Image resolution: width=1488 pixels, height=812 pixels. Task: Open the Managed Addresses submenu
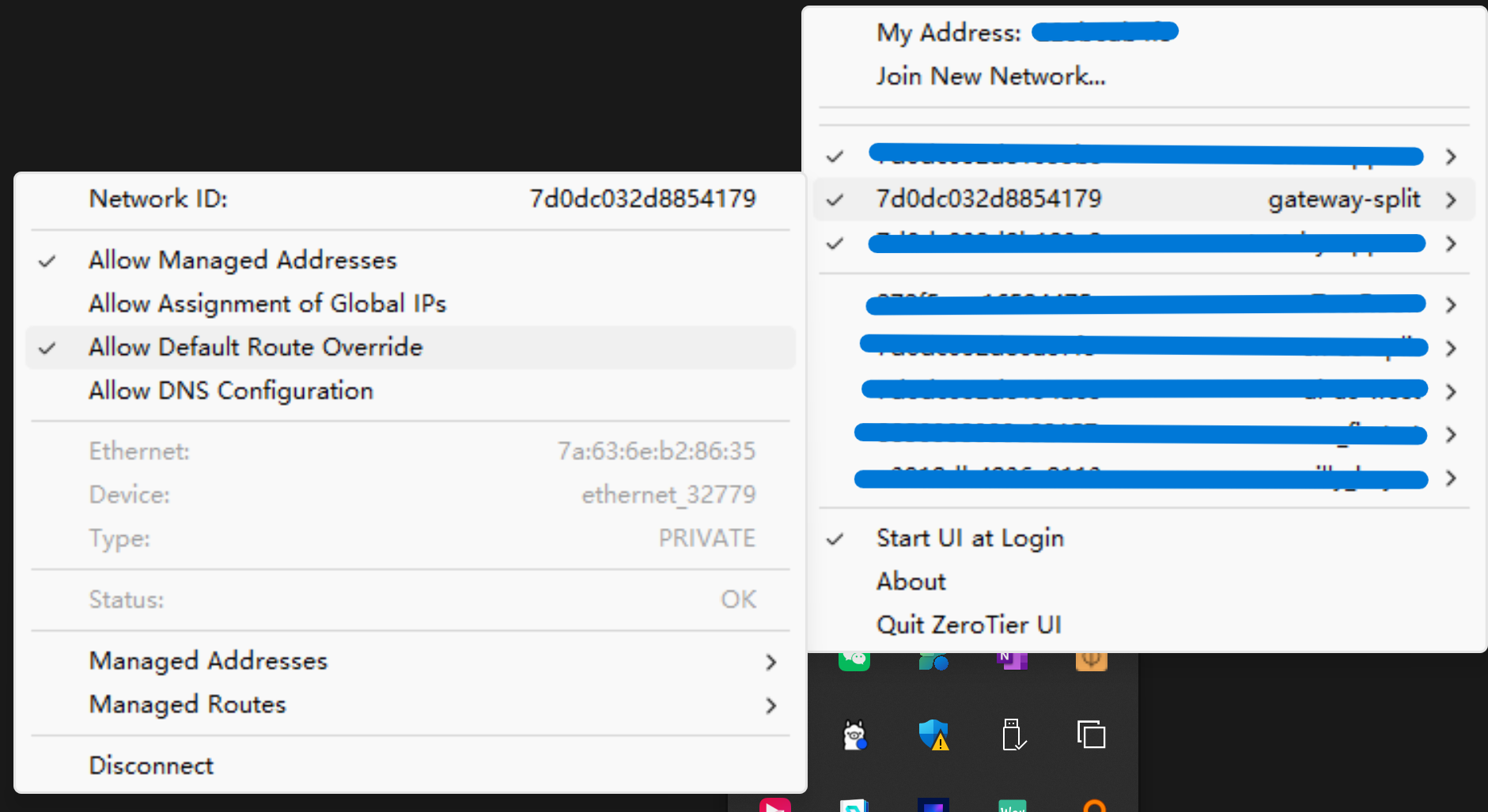[x=410, y=661]
